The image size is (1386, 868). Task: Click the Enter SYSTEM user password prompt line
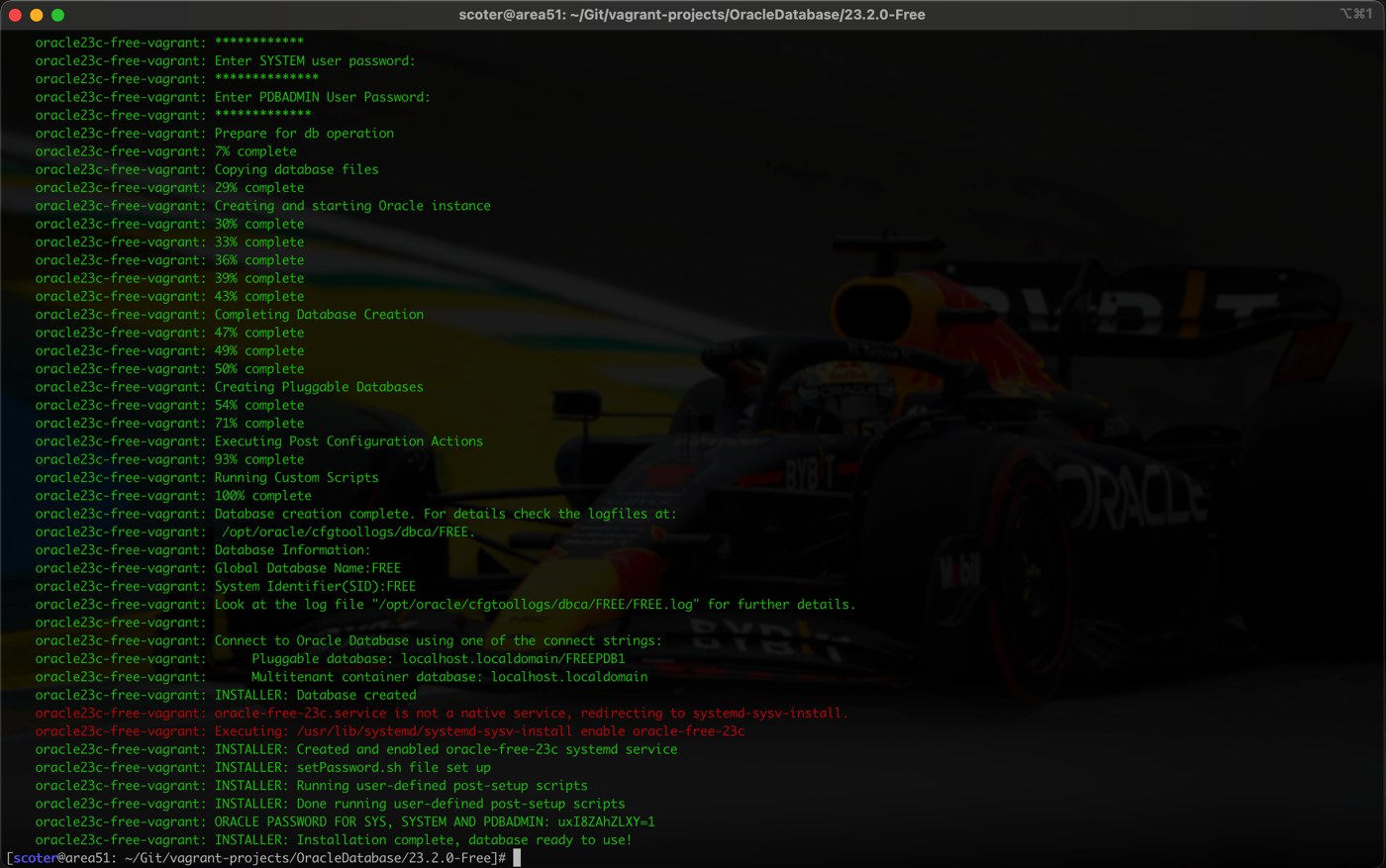(x=314, y=60)
